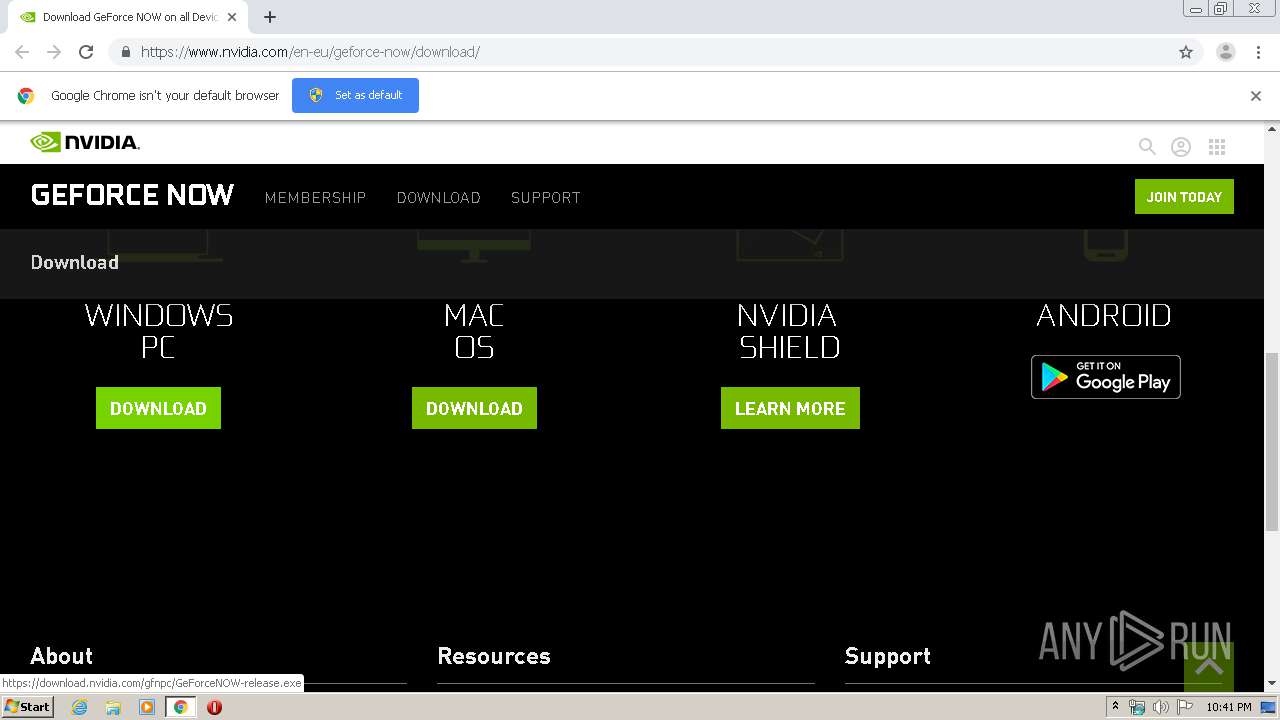
Task: Click the NVIDIA logo
Action: [85, 142]
